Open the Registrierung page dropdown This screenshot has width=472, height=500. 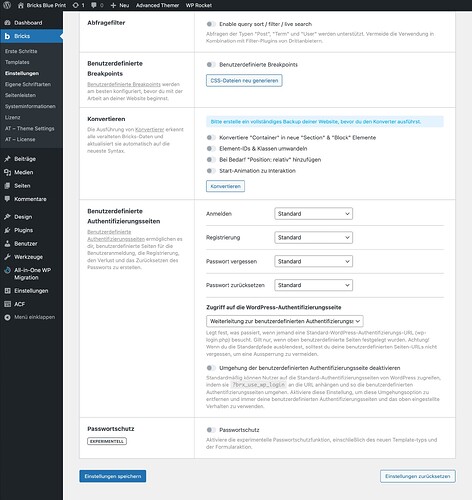pyautogui.click(x=313, y=238)
